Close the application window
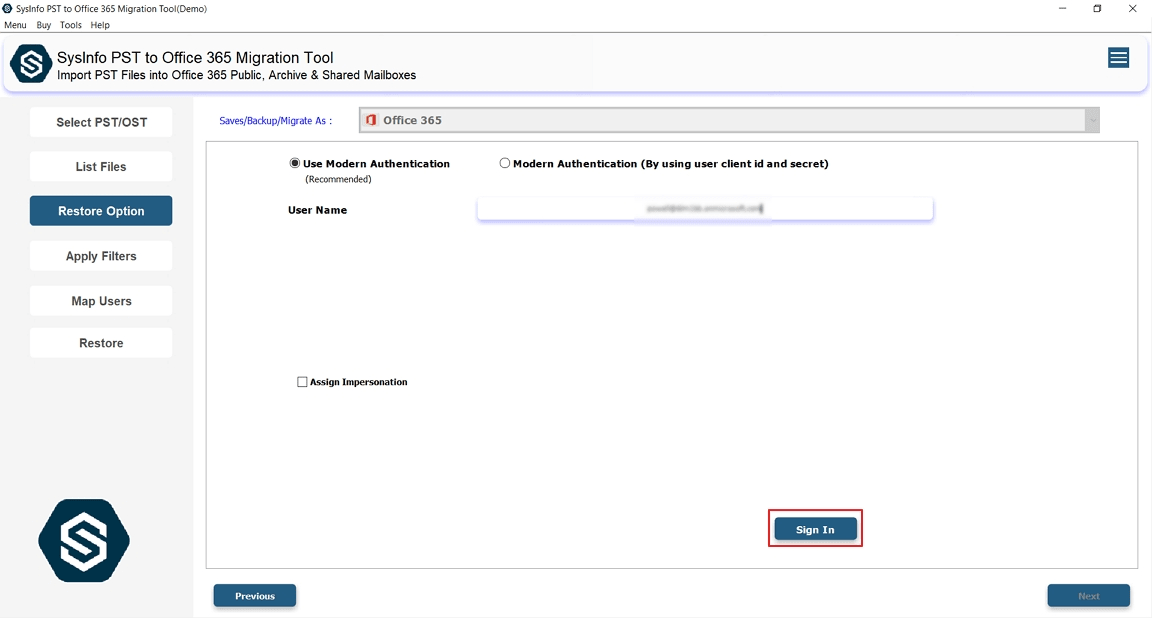1152x618 pixels. pos(1132,9)
